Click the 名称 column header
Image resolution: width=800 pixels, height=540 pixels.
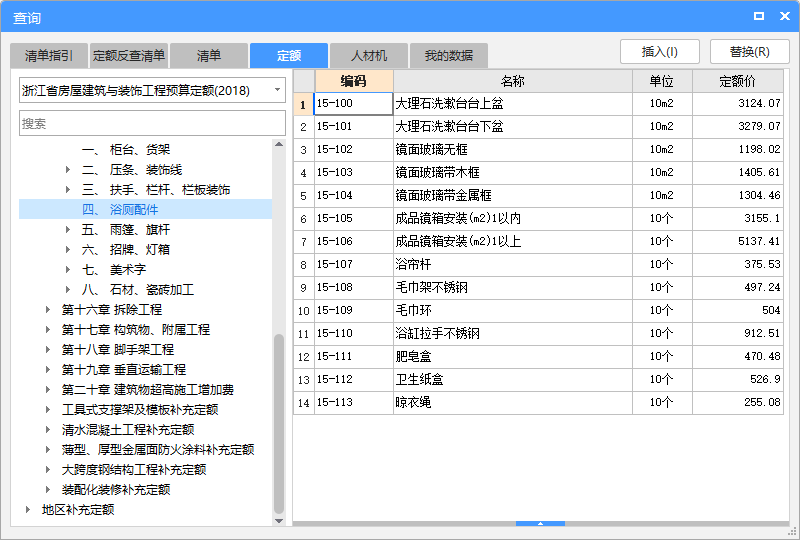513,81
